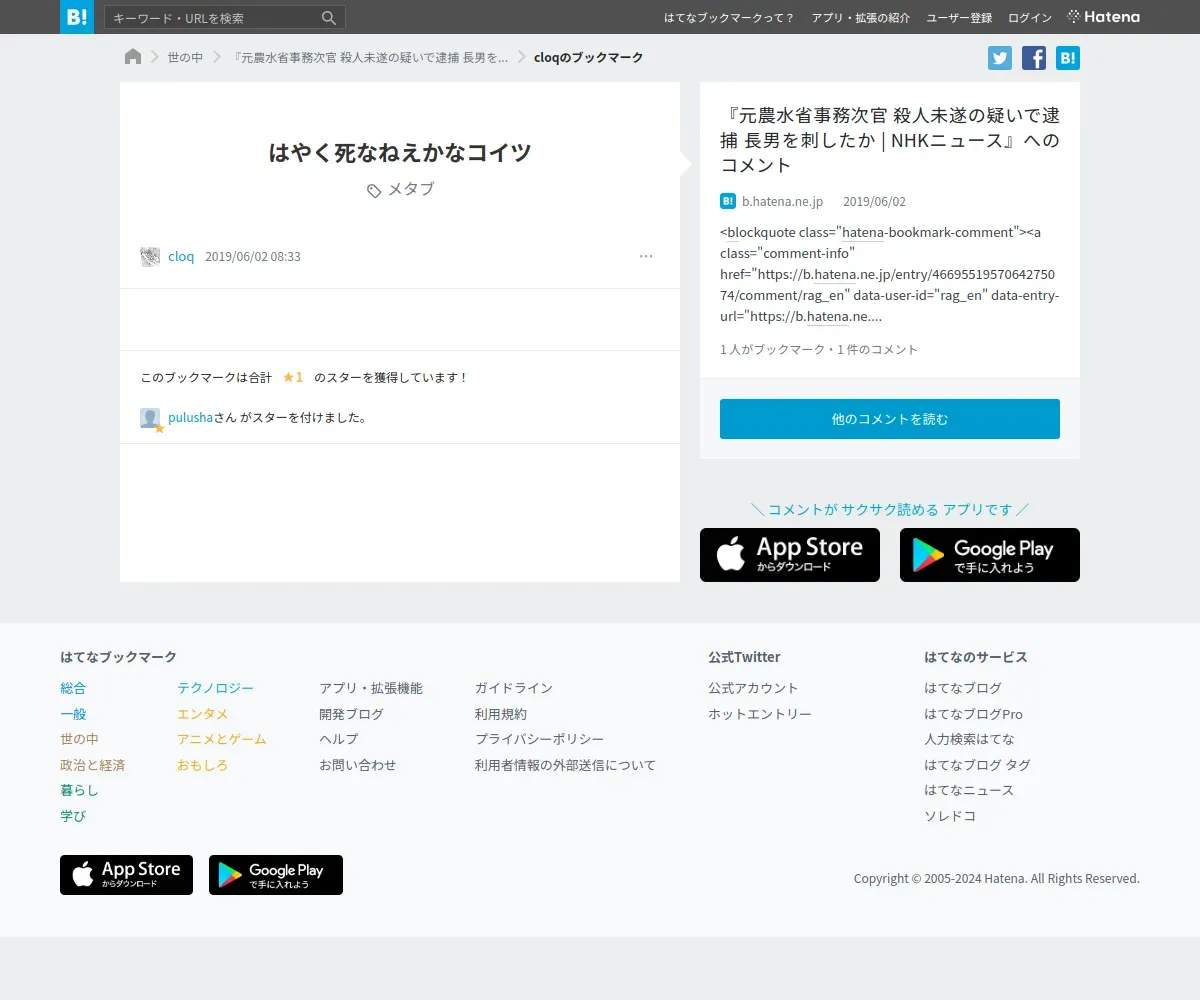
Task: Open アプリ・拡張機能 footer link
Action: coord(371,688)
